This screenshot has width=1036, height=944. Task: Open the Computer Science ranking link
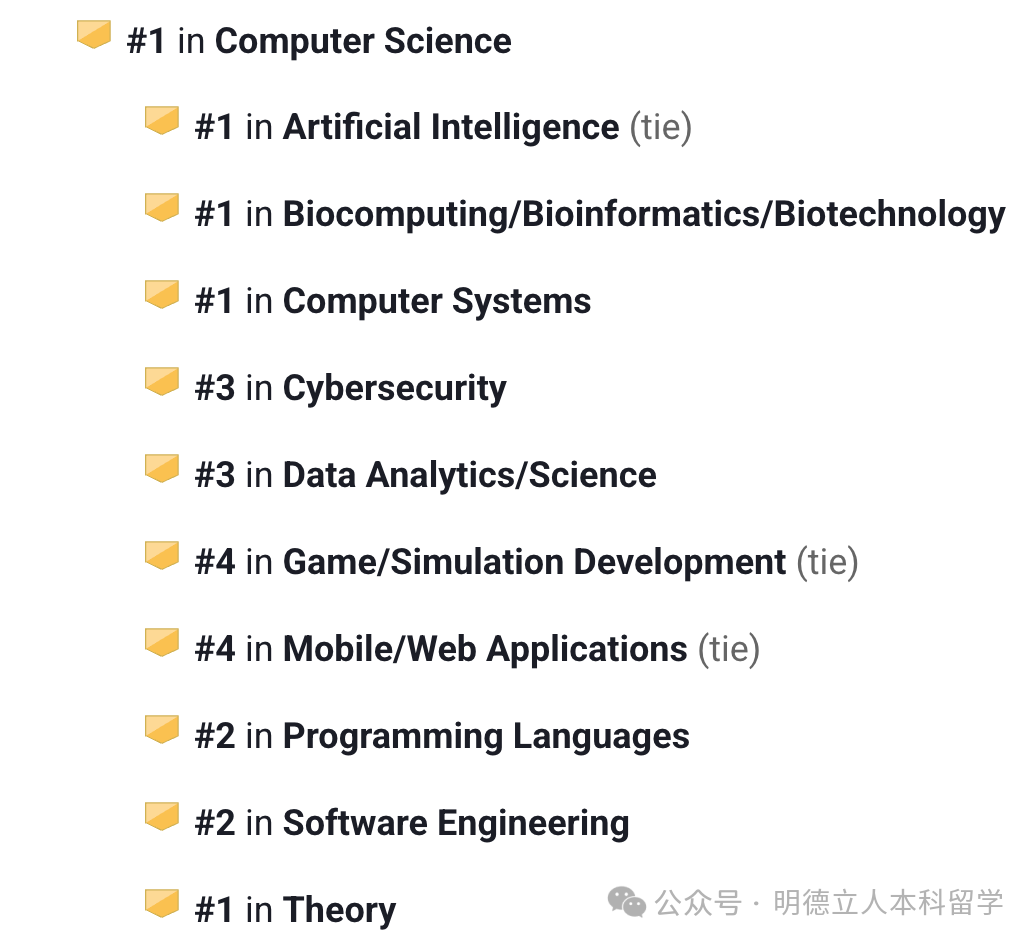pyautogui.click(x=362, y=41)
